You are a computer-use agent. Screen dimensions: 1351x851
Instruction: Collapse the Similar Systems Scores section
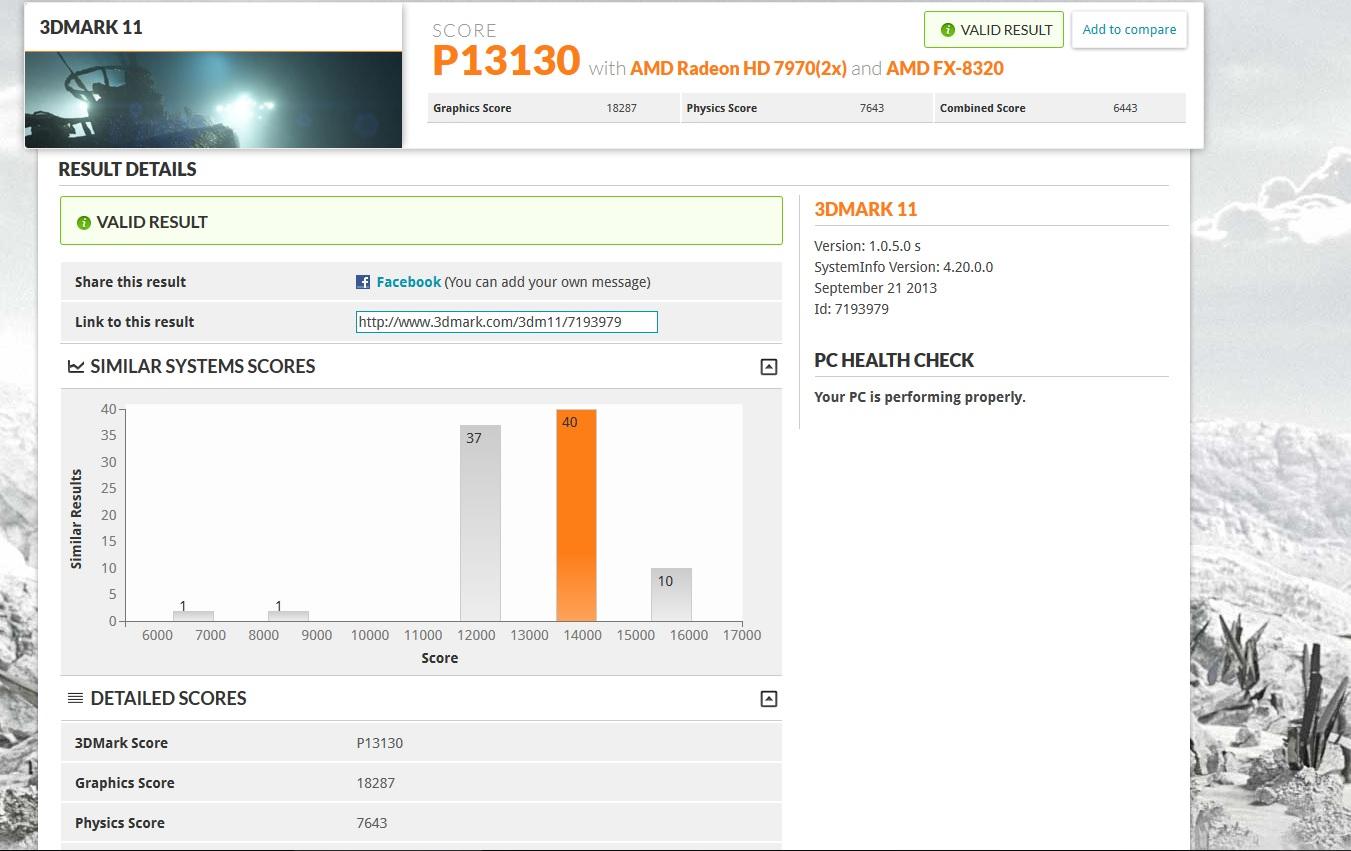pos(768,367)
